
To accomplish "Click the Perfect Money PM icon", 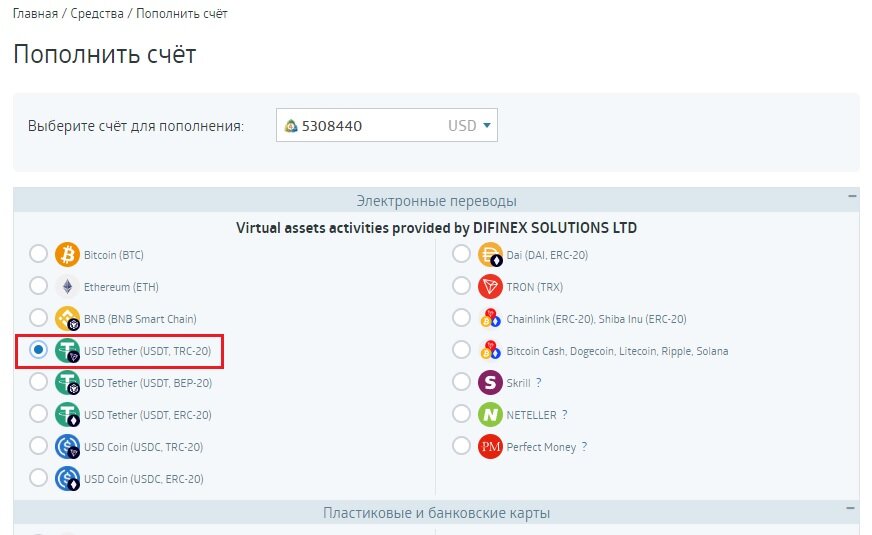I will tap(490, 447).
